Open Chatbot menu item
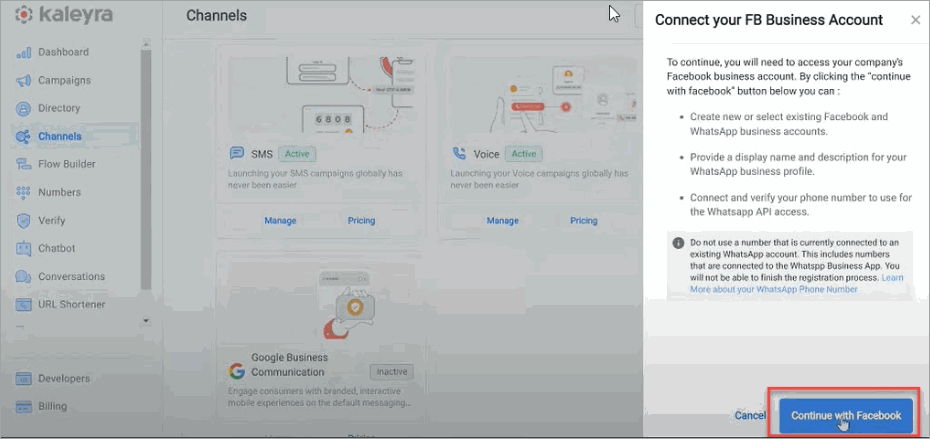 click(57, 248)
